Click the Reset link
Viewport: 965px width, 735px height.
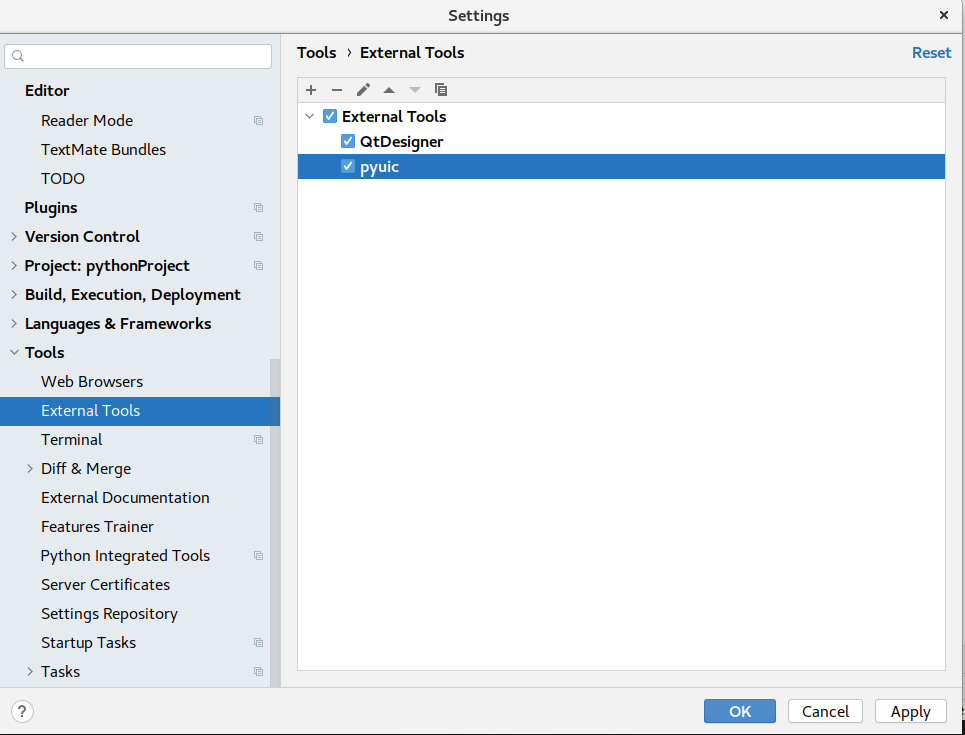pyautogui.click(x=931, y=52)
